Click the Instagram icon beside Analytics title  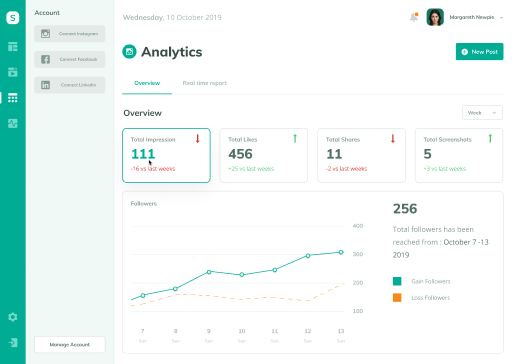coord(129,52)
